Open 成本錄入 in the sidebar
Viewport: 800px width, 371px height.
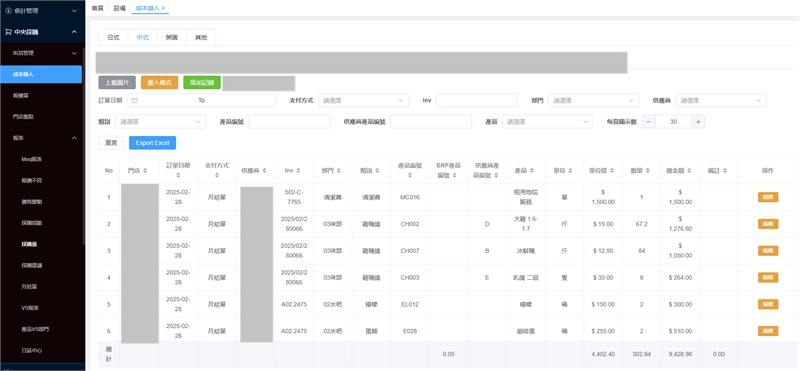coord(41,74)
